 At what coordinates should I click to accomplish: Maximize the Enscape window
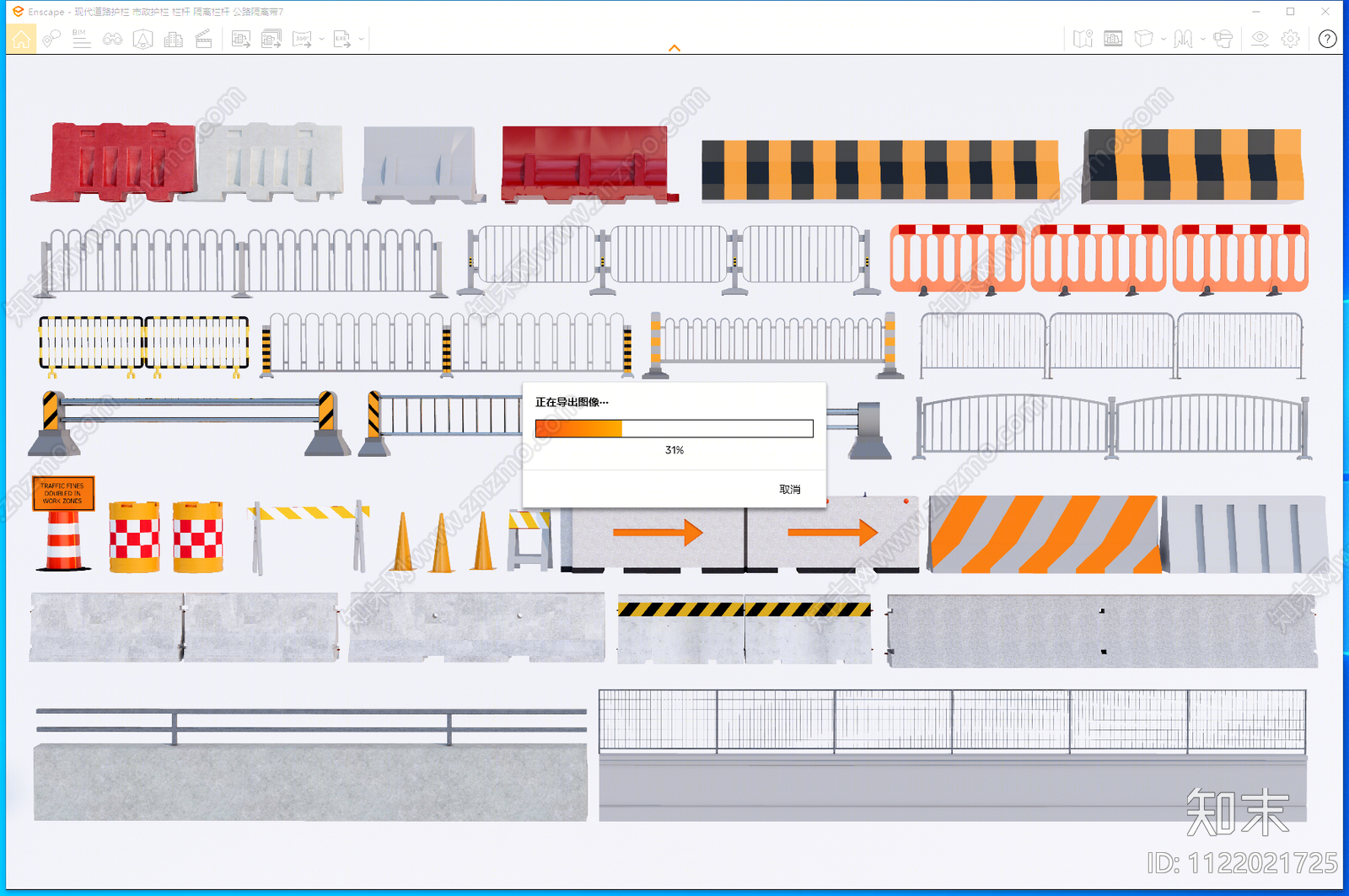click(1290, 12)
